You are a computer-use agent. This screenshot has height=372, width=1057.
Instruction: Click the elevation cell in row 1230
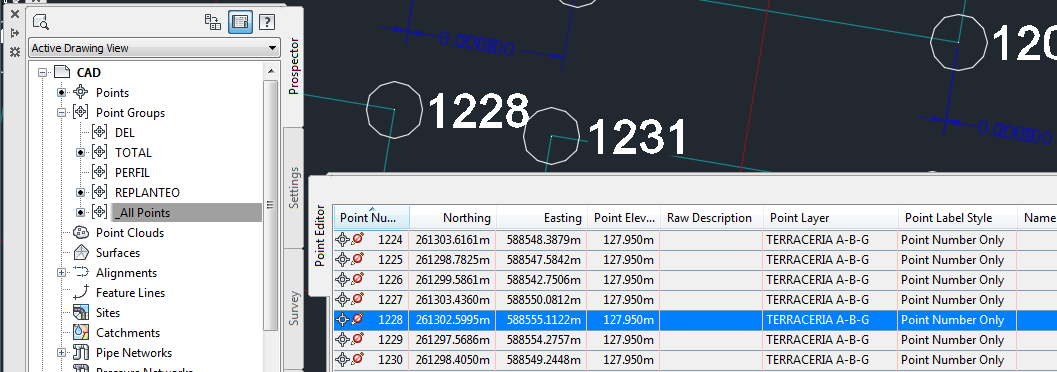(624, 360)
